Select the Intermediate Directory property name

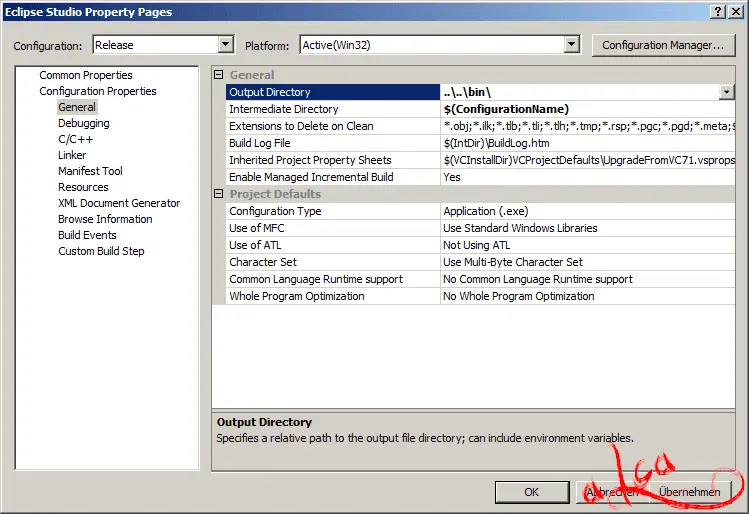[332, 109]
